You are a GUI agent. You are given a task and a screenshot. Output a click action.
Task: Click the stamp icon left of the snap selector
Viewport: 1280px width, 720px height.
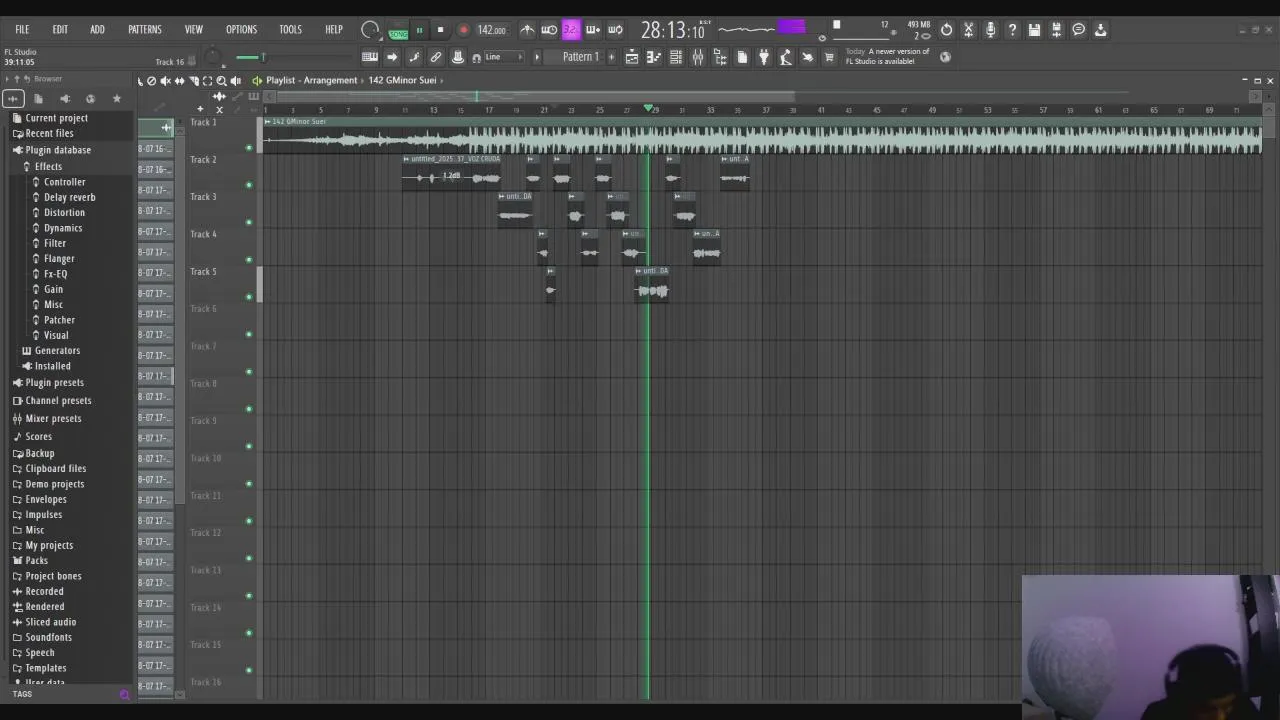(458, 57)
